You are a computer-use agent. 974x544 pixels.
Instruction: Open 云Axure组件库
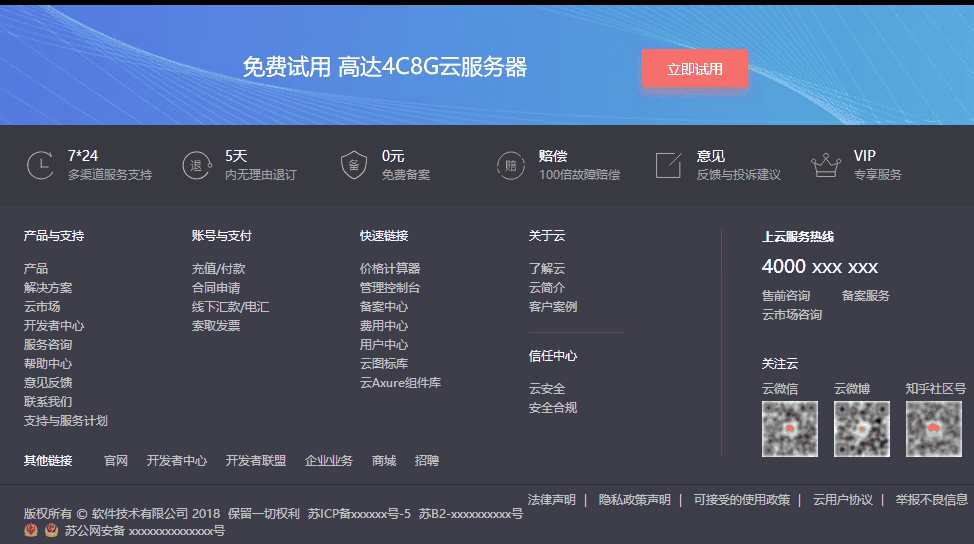[x=401, y=383]
